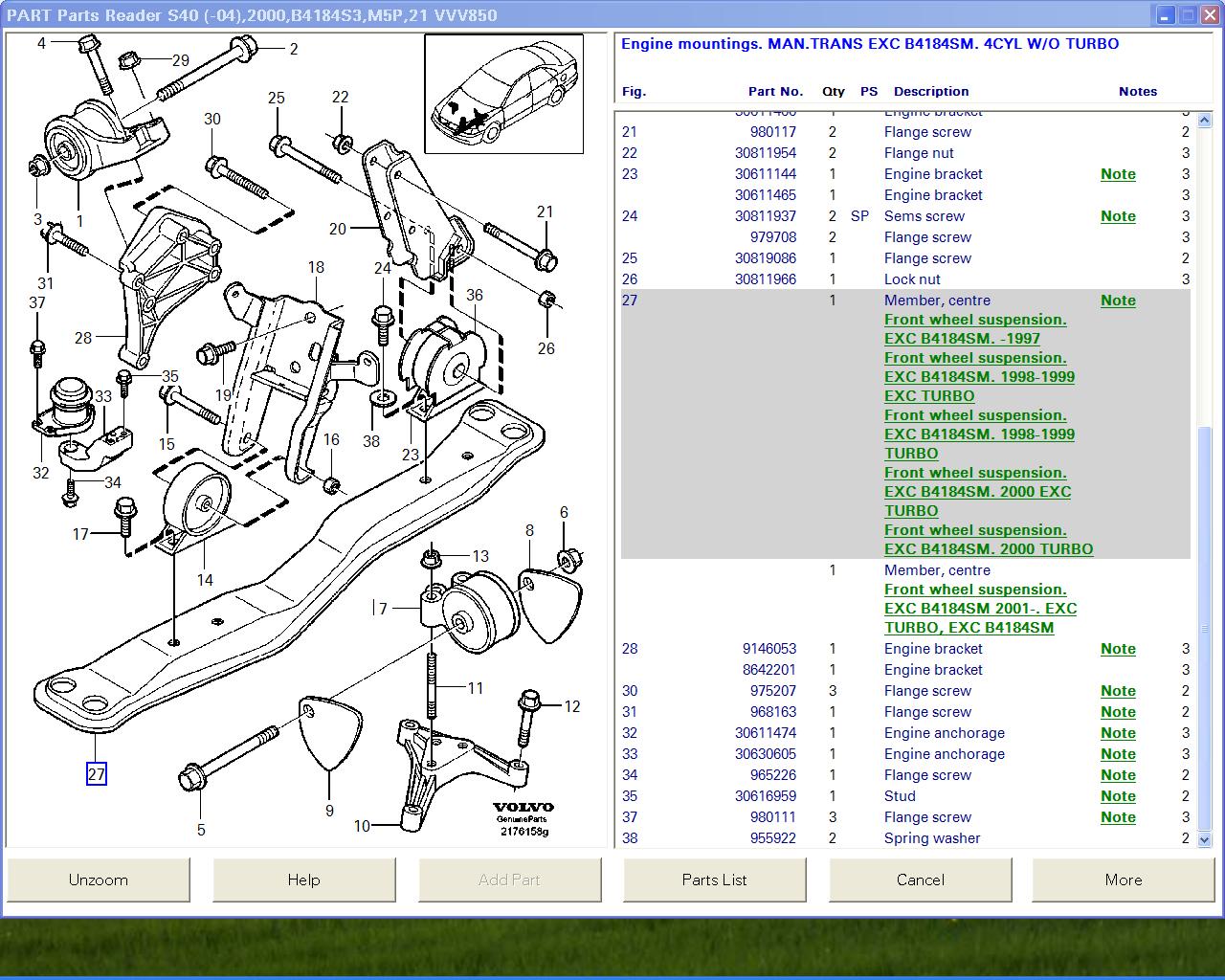Click callout number 10 in diagram
The height and width of the screenshot is (980, 1225).
tap(362, 826)
